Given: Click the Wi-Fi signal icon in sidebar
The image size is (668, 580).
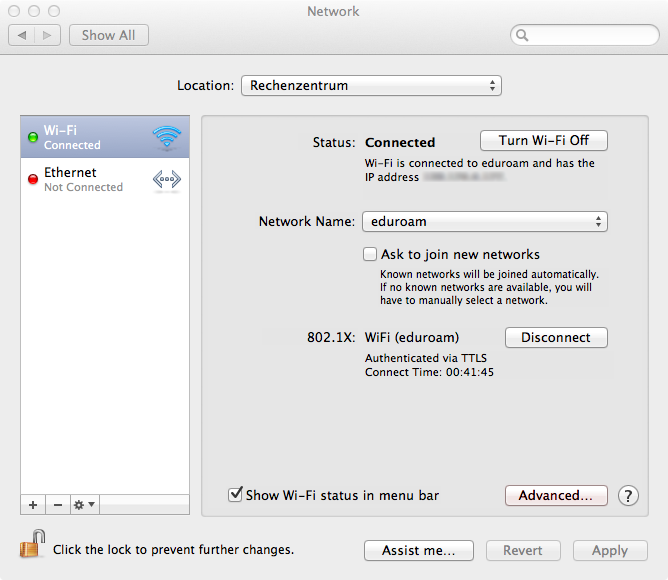Looking at the screenshot, I should 167,137.
